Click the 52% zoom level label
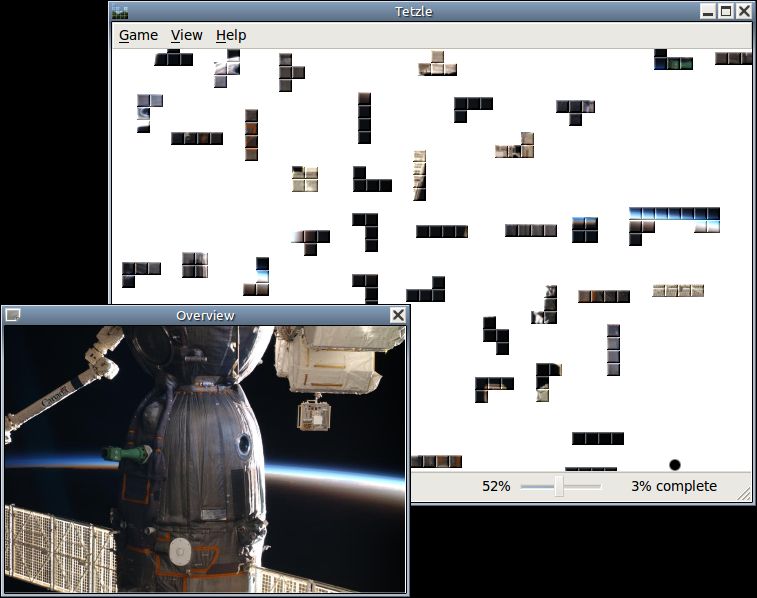This screenshot has height=598, width=757. point(496,486)
